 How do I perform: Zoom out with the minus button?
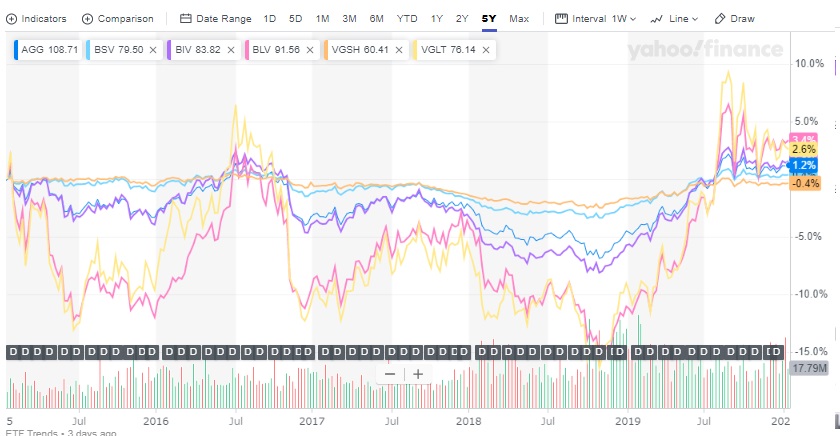390,374
